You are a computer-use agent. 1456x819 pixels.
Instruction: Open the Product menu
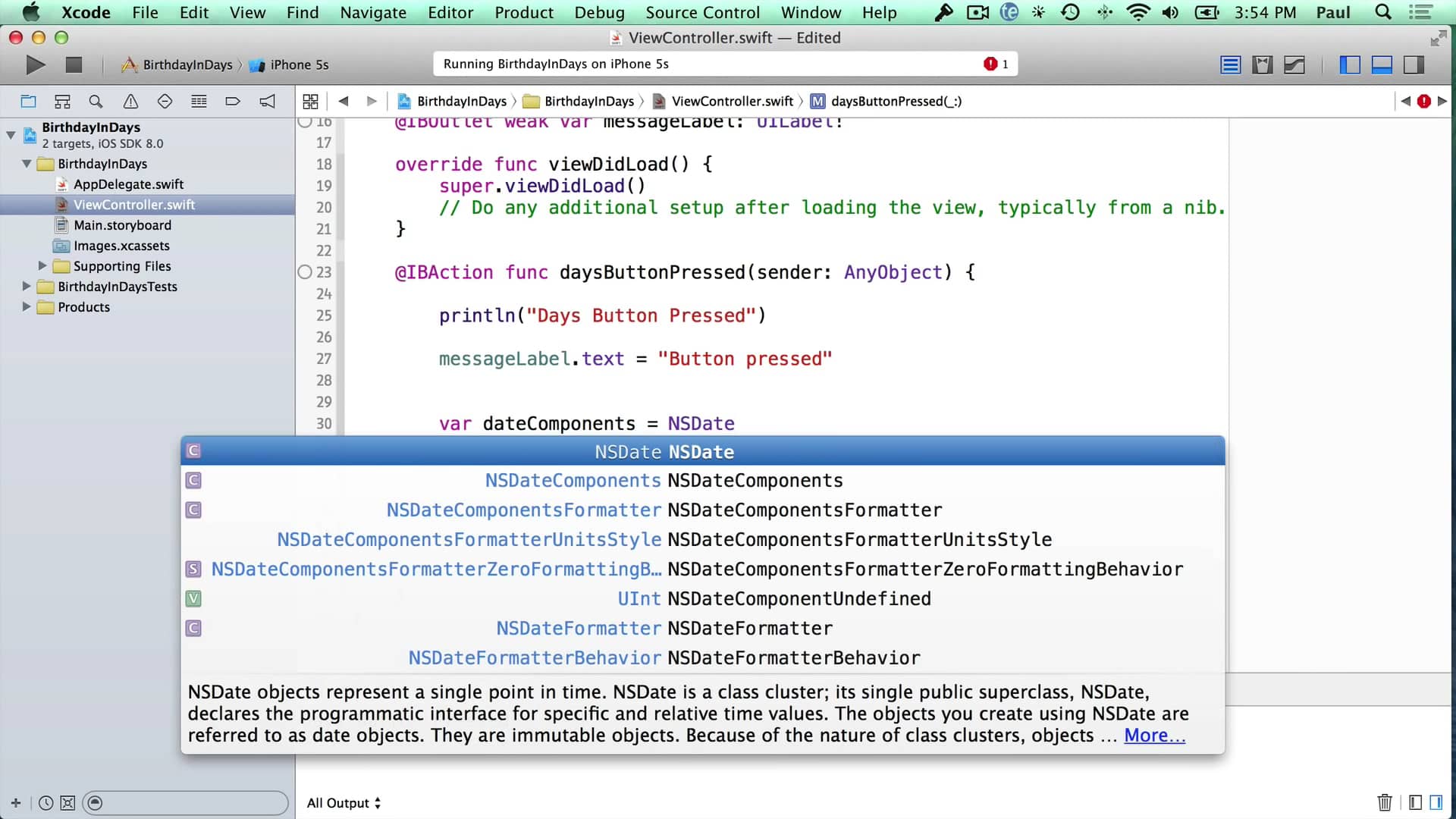(524, 12)
